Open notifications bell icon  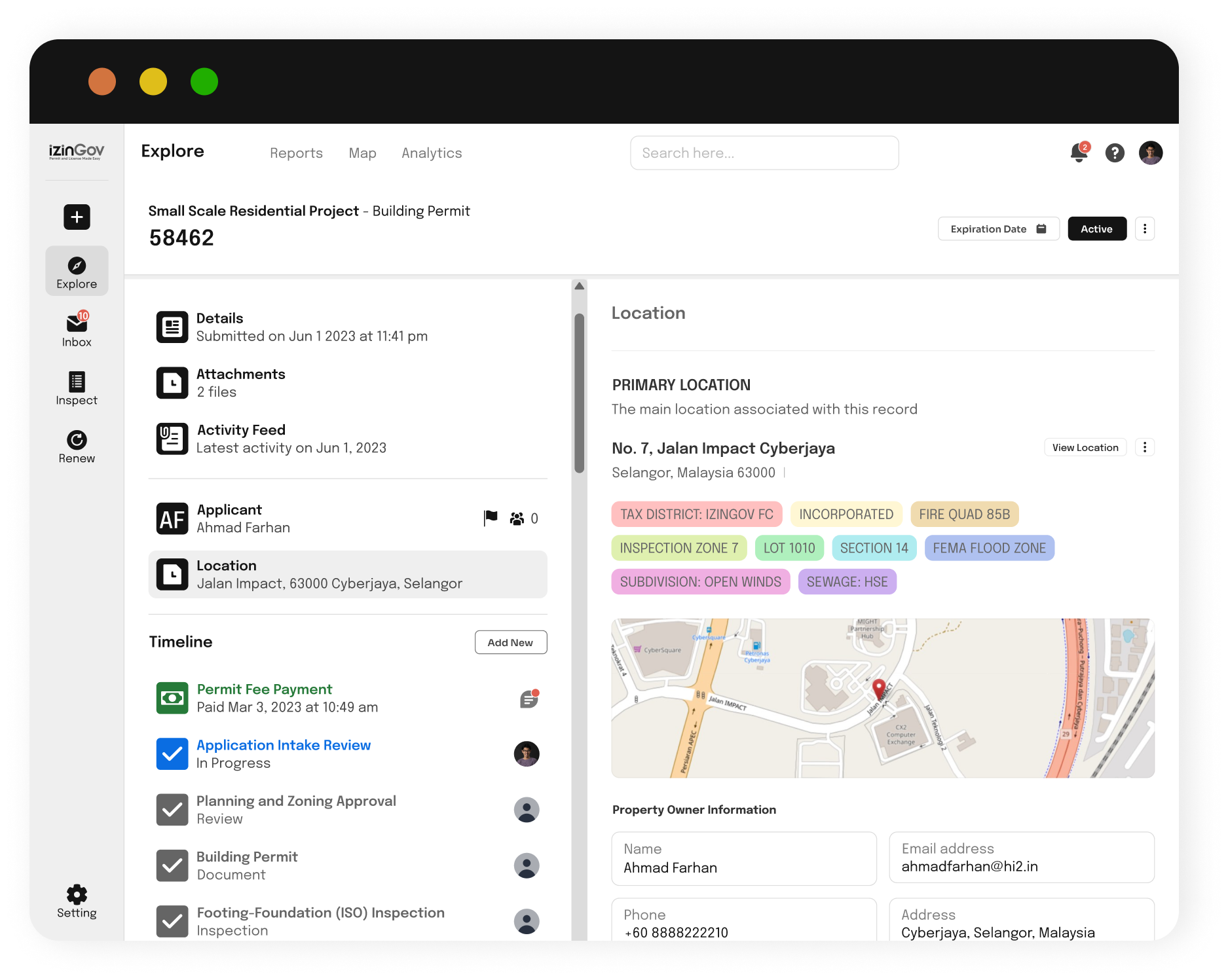pyautogui.click(x=1079, y=153)
